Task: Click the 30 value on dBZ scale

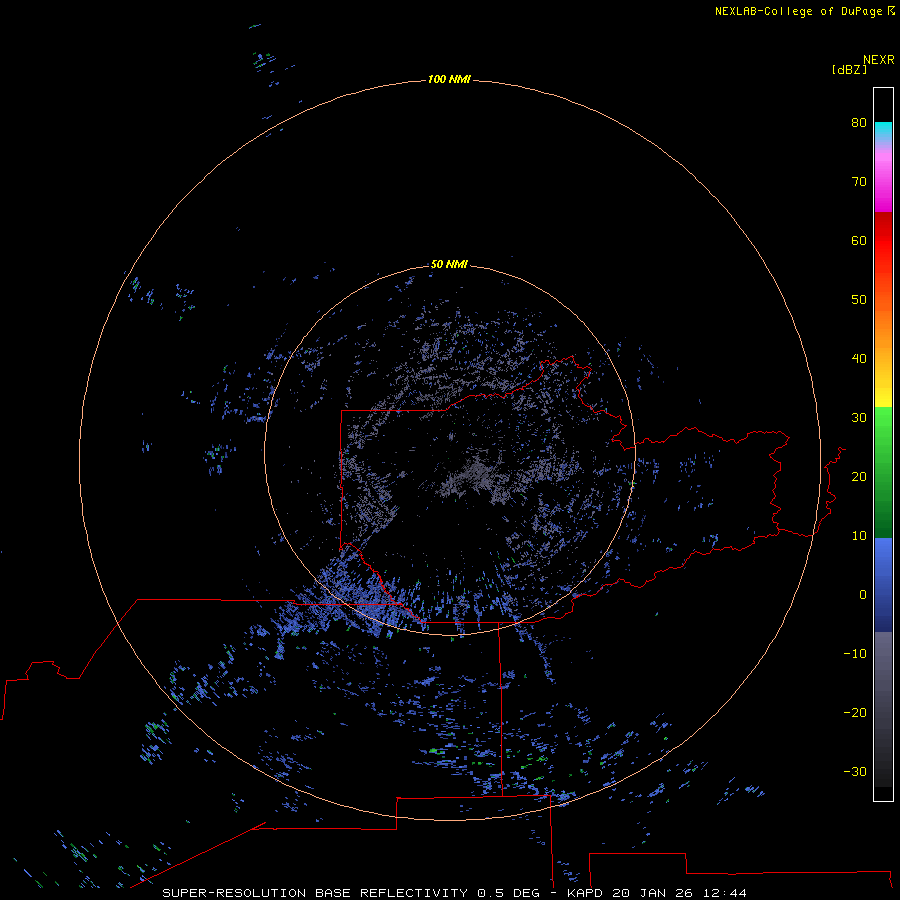Action: [x=859, y=417]
